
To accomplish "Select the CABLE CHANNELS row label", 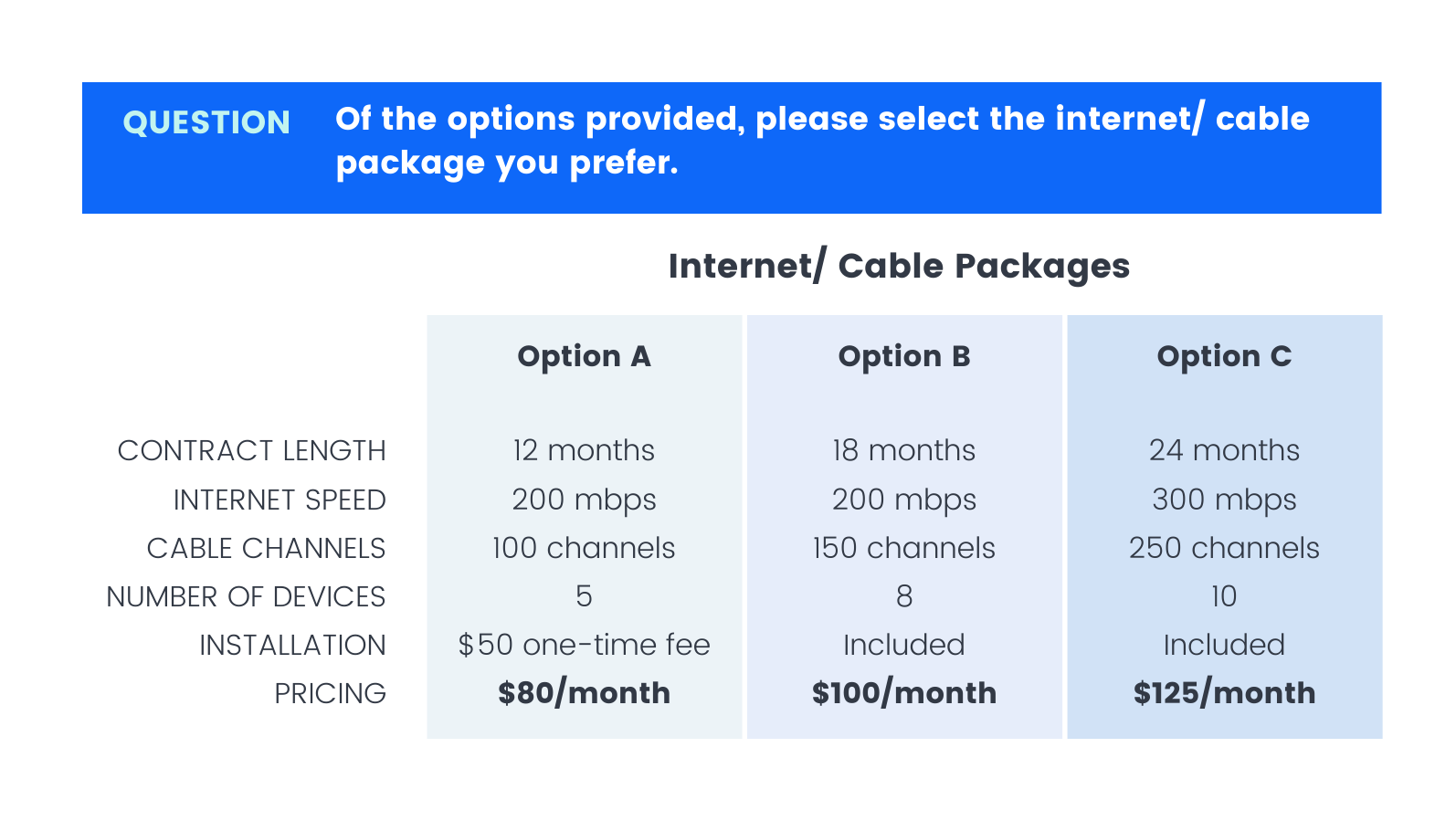I will (x=266, y=548).
